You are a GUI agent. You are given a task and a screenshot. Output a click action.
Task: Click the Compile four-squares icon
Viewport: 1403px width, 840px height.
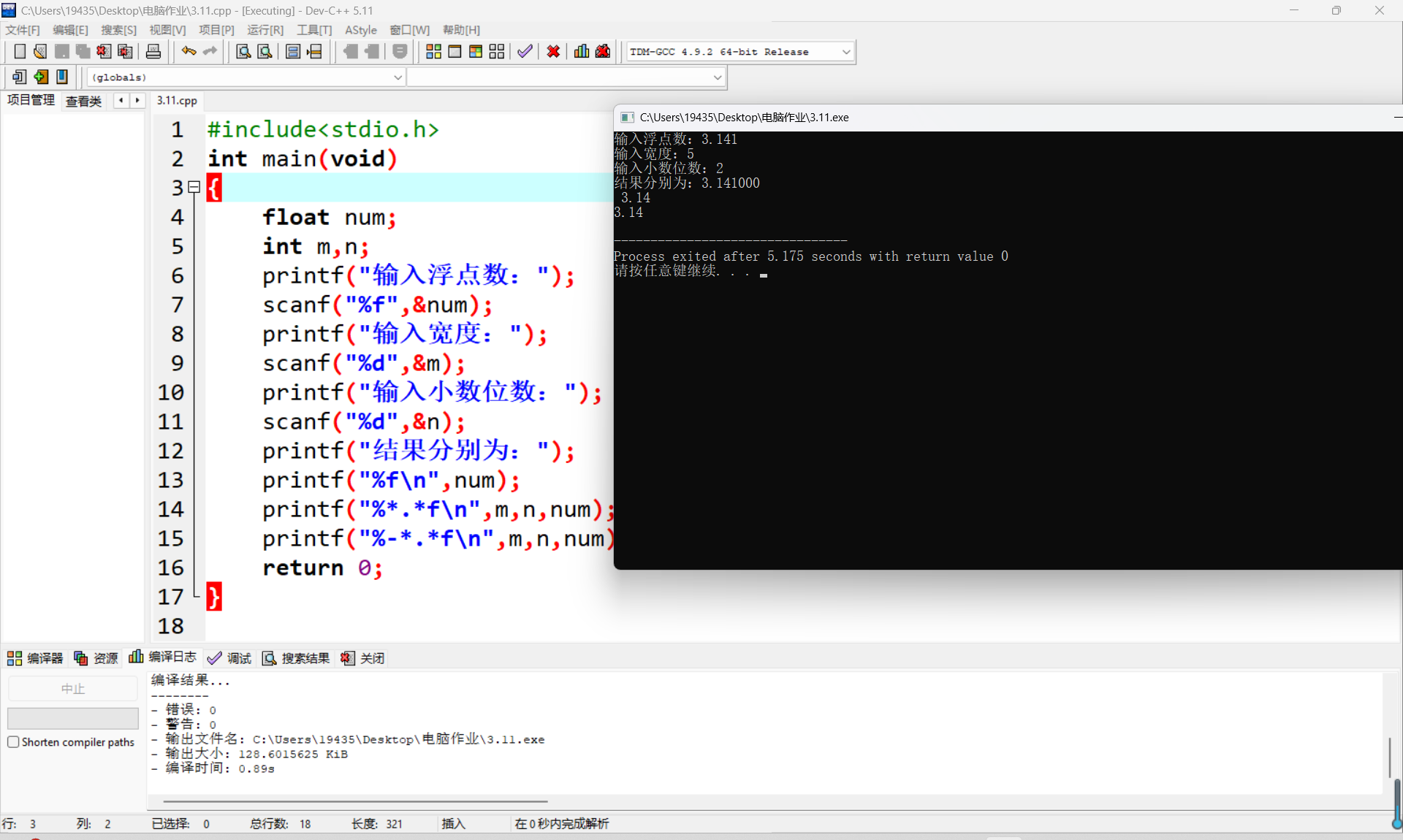coord(433,51)
